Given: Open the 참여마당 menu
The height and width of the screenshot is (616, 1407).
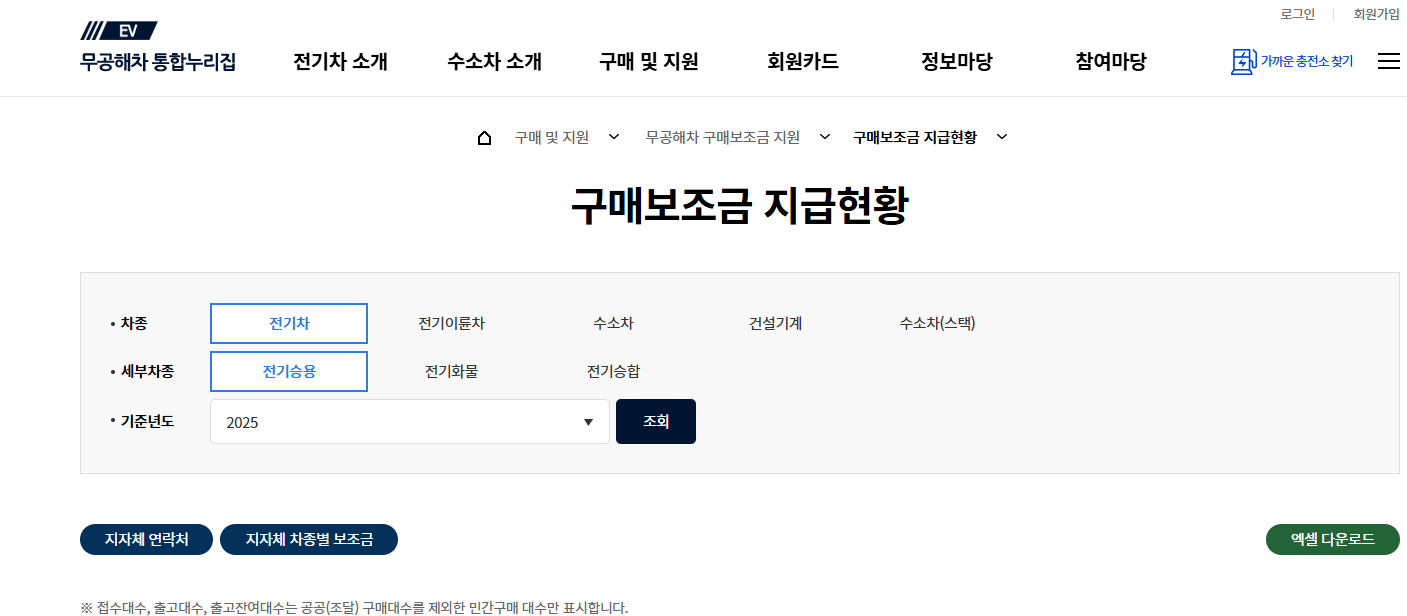Looking at the screenshot, I should tap(1109, 61).
